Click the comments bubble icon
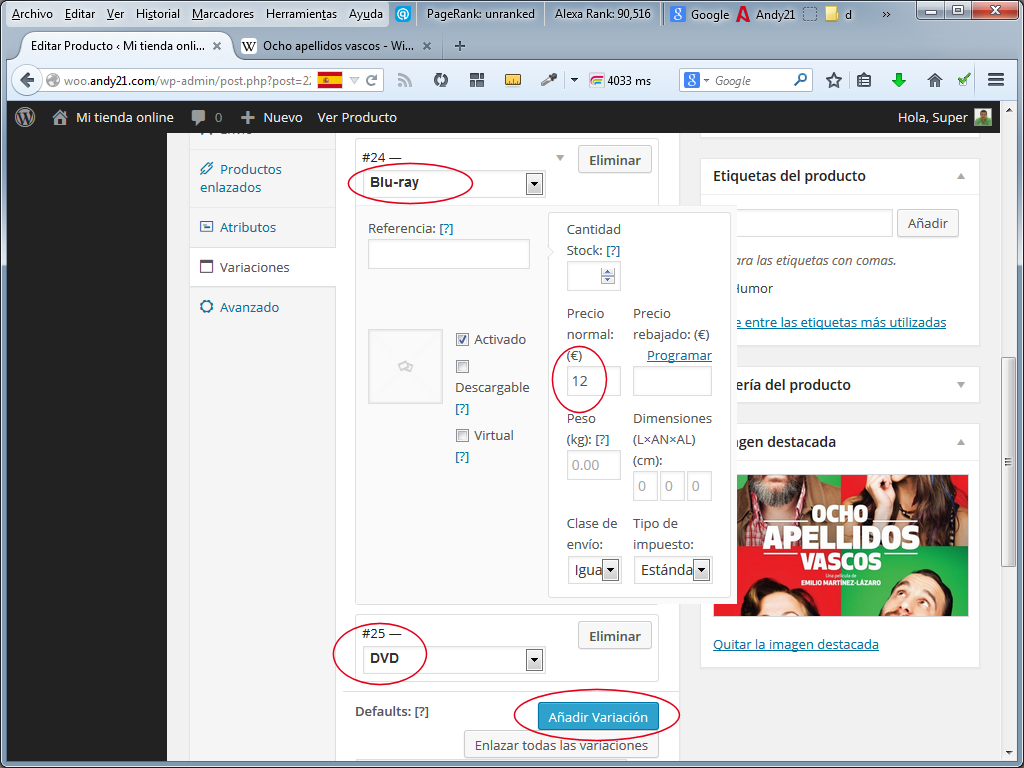 point(198,118)
